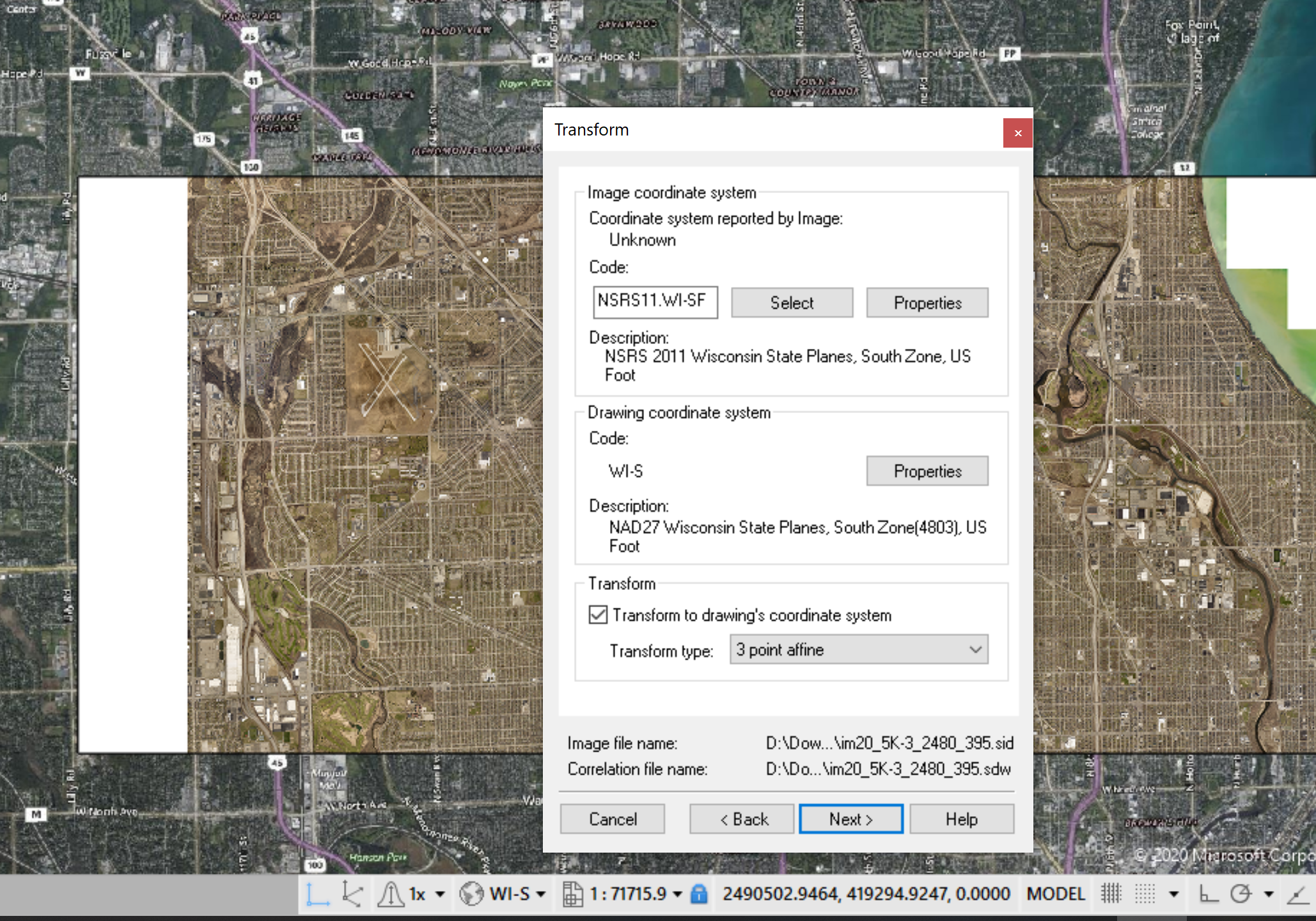Click the WI-S coordinate system globe icon
The height and width of the screenshot is (921, 1316).
(471, 894)
